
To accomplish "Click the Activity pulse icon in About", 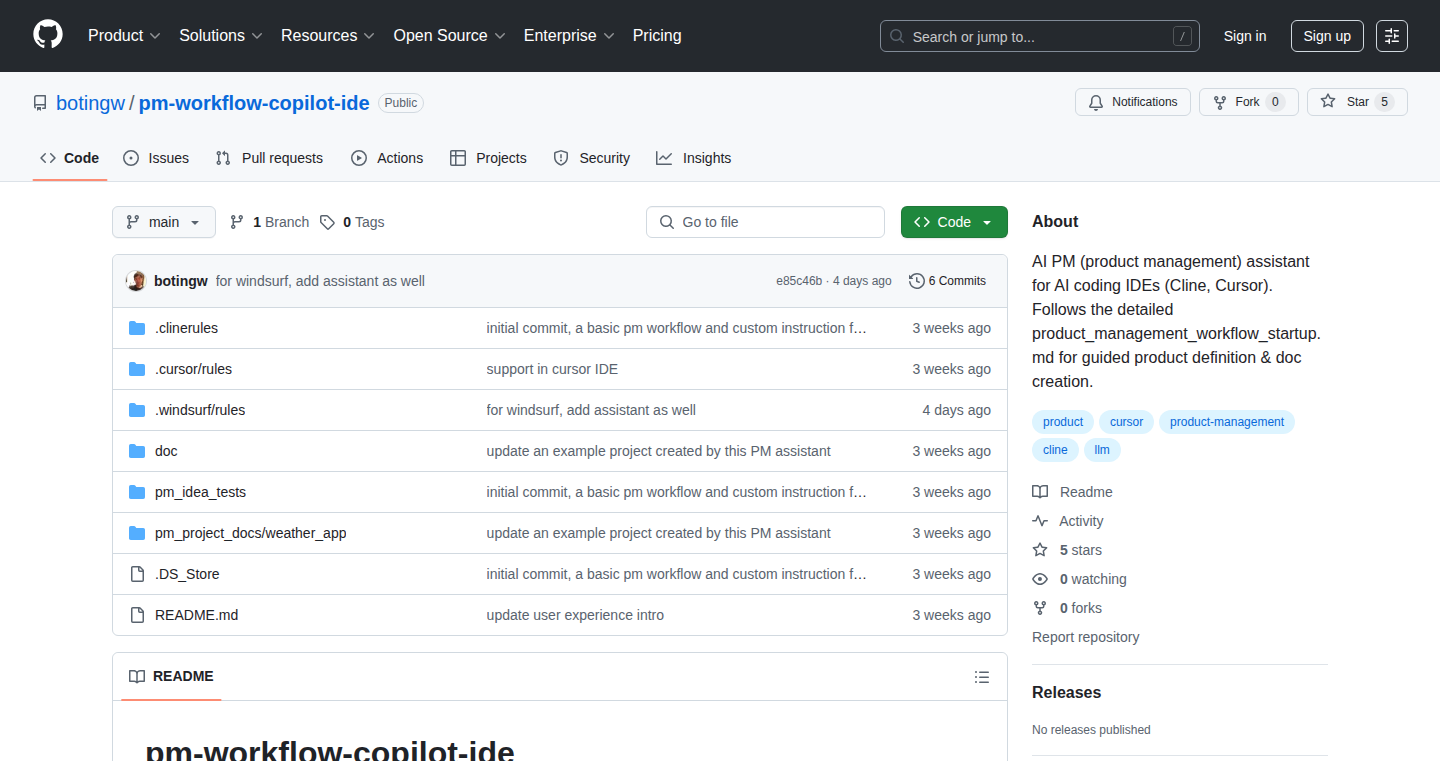I will tap(1040, 521).
